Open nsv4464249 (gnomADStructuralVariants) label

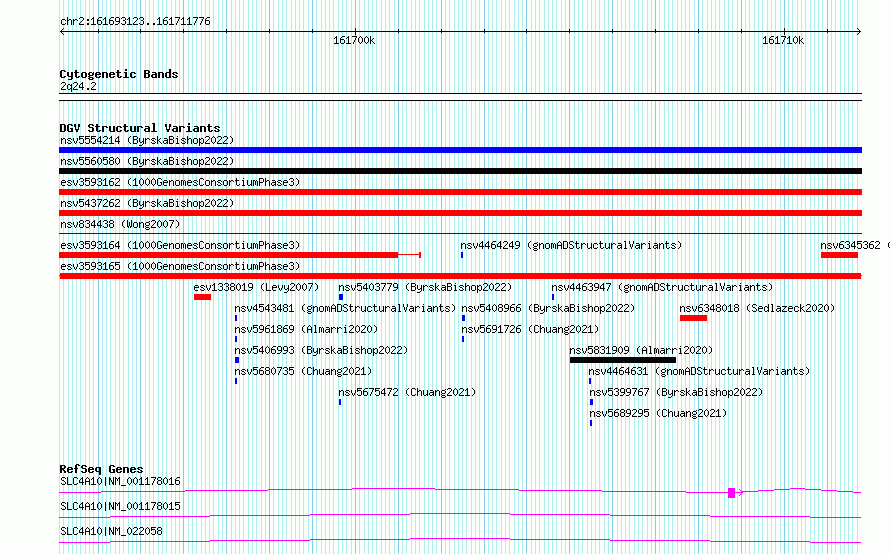[571, 245]
